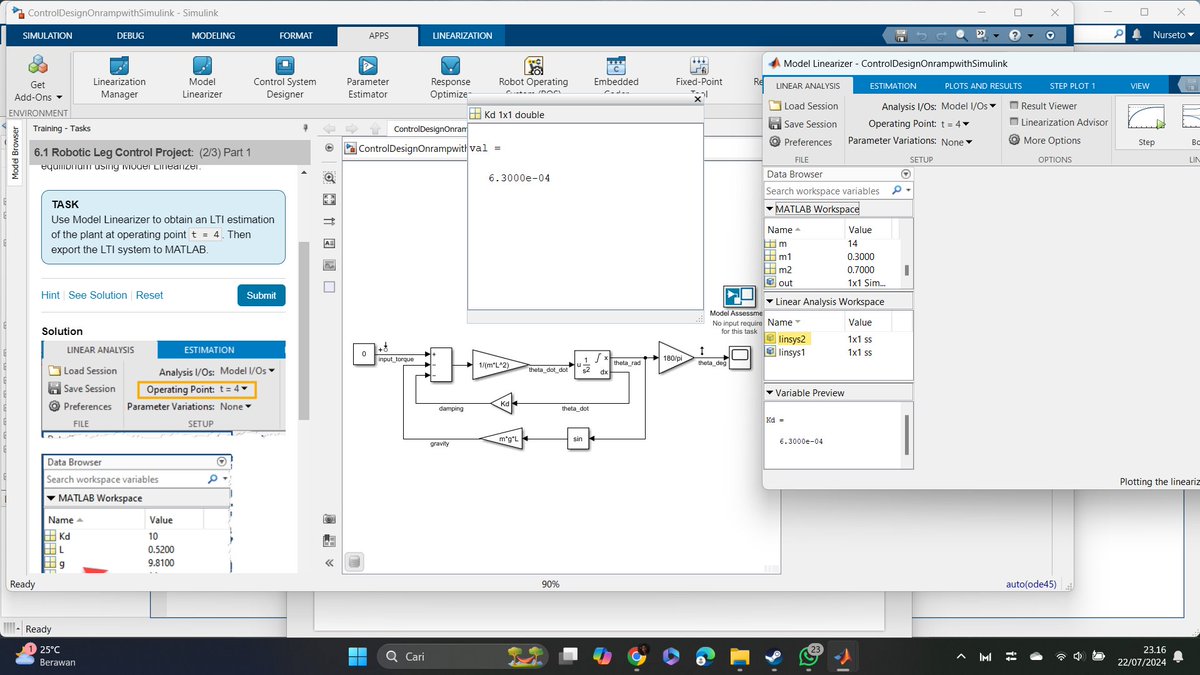Screen dimensions: 1200x675
Task: Switch to the MODELING tab
Action: (x=213, y=35)
